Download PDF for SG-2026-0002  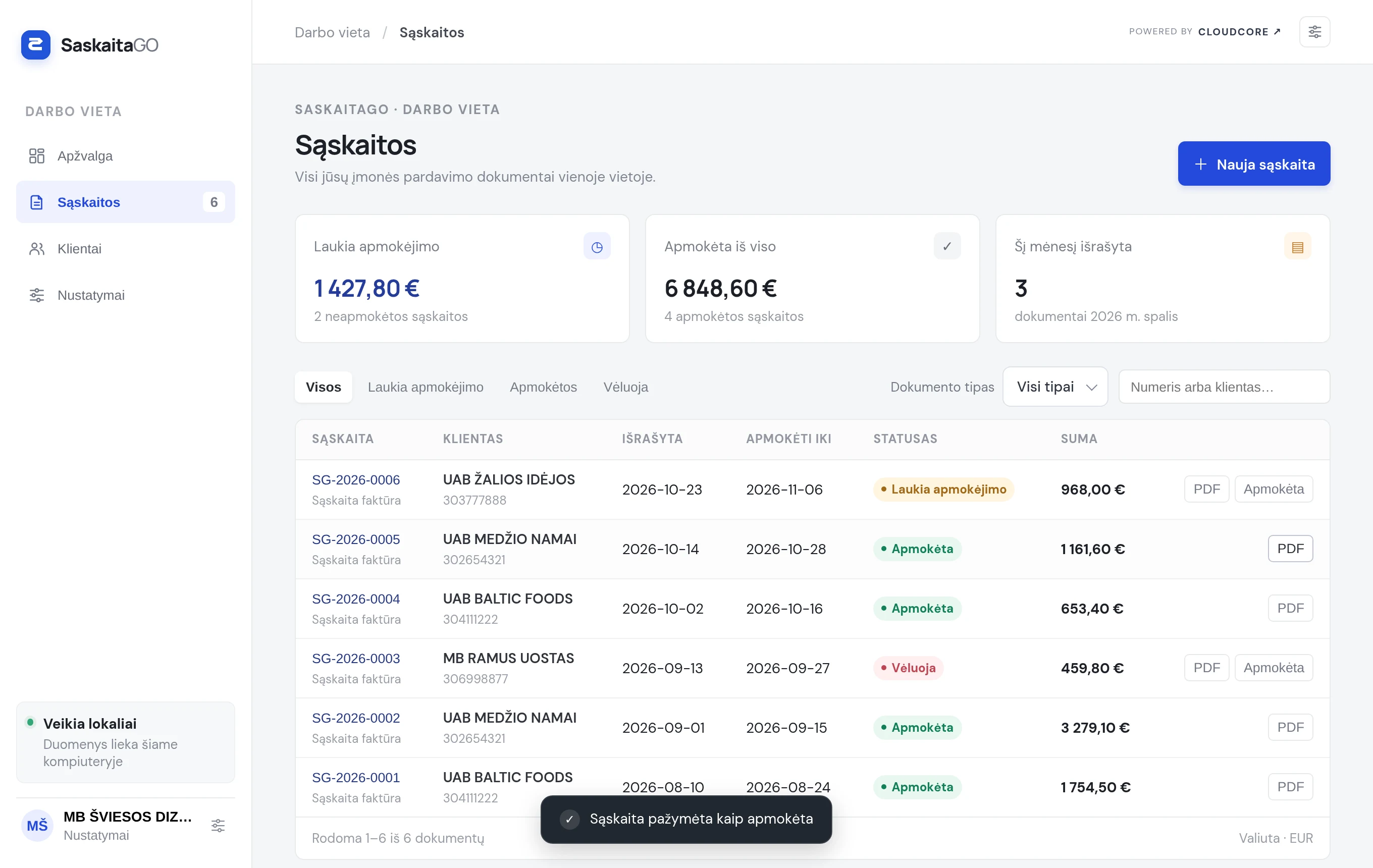(x=1290, y=727)
